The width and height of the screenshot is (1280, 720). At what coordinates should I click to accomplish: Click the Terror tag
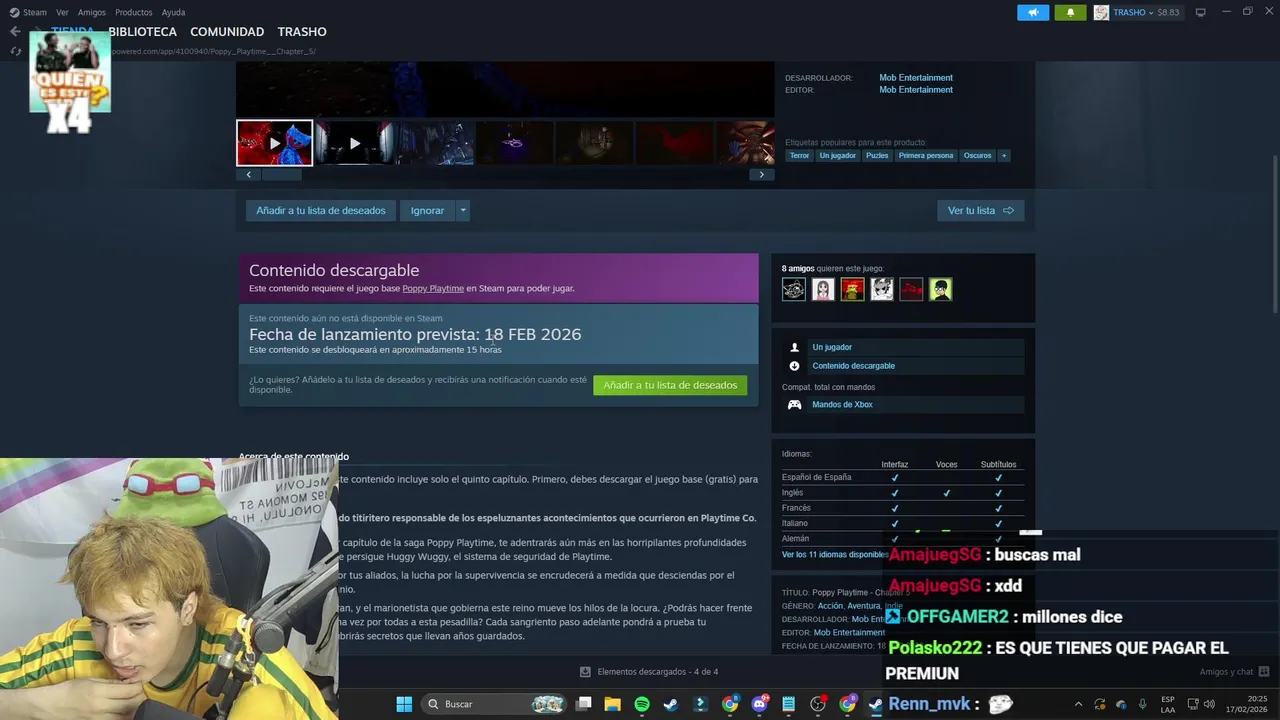[x=799, y=155]
